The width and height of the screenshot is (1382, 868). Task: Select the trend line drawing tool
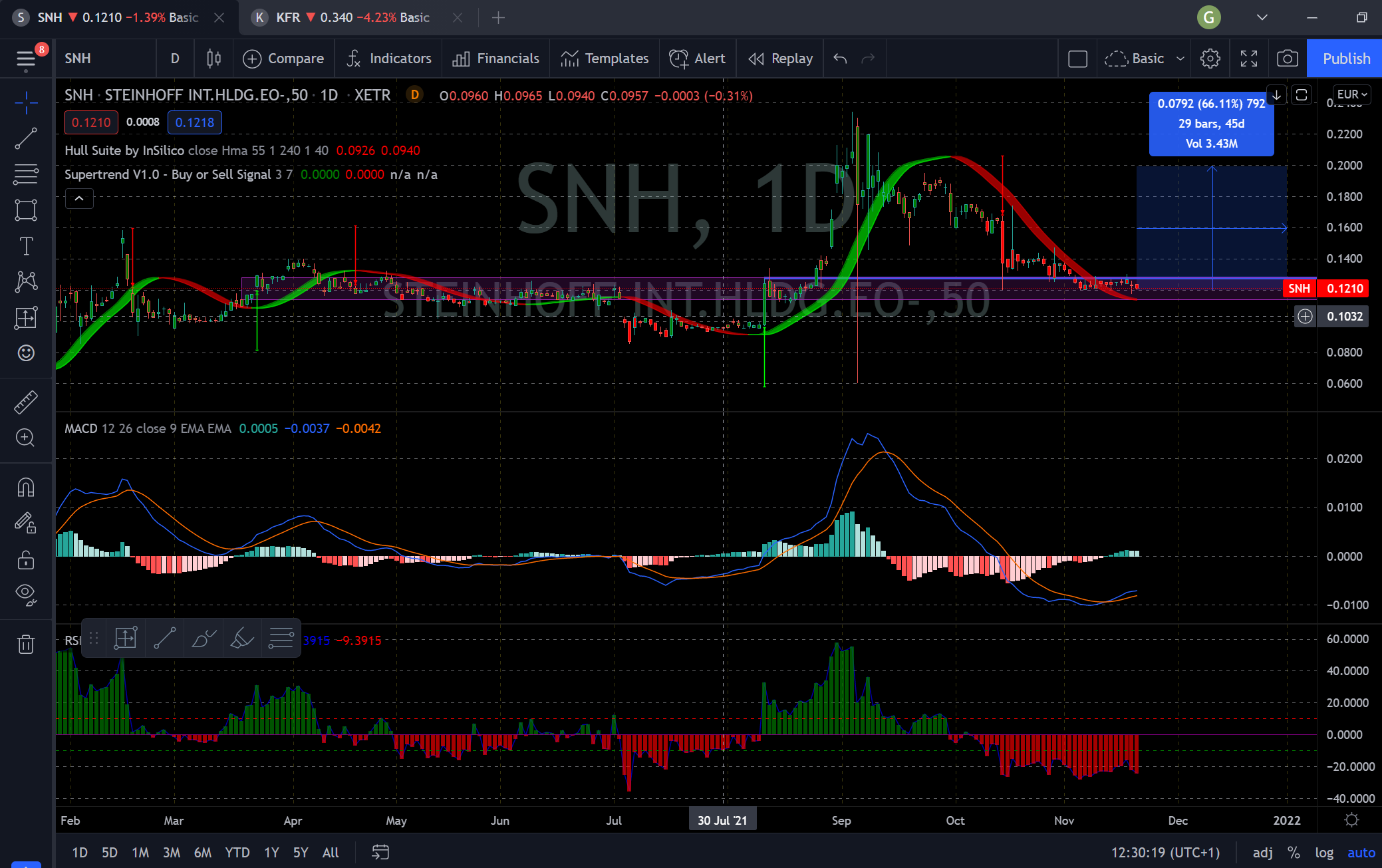(x=26, y=138)
